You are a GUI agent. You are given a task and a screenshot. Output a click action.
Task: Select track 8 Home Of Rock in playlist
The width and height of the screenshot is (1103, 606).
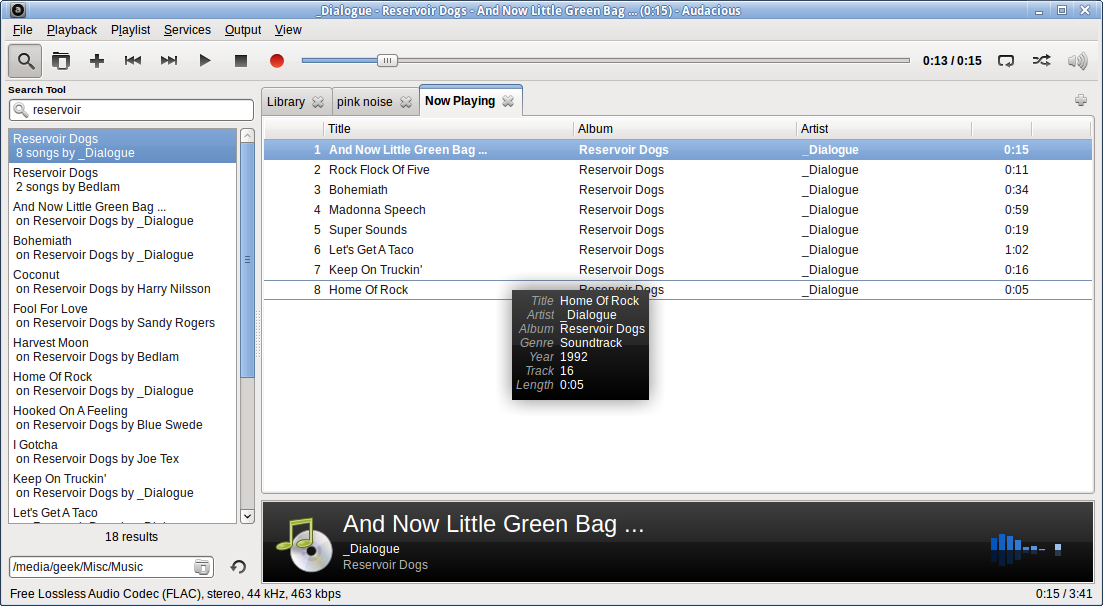[678, 290]
